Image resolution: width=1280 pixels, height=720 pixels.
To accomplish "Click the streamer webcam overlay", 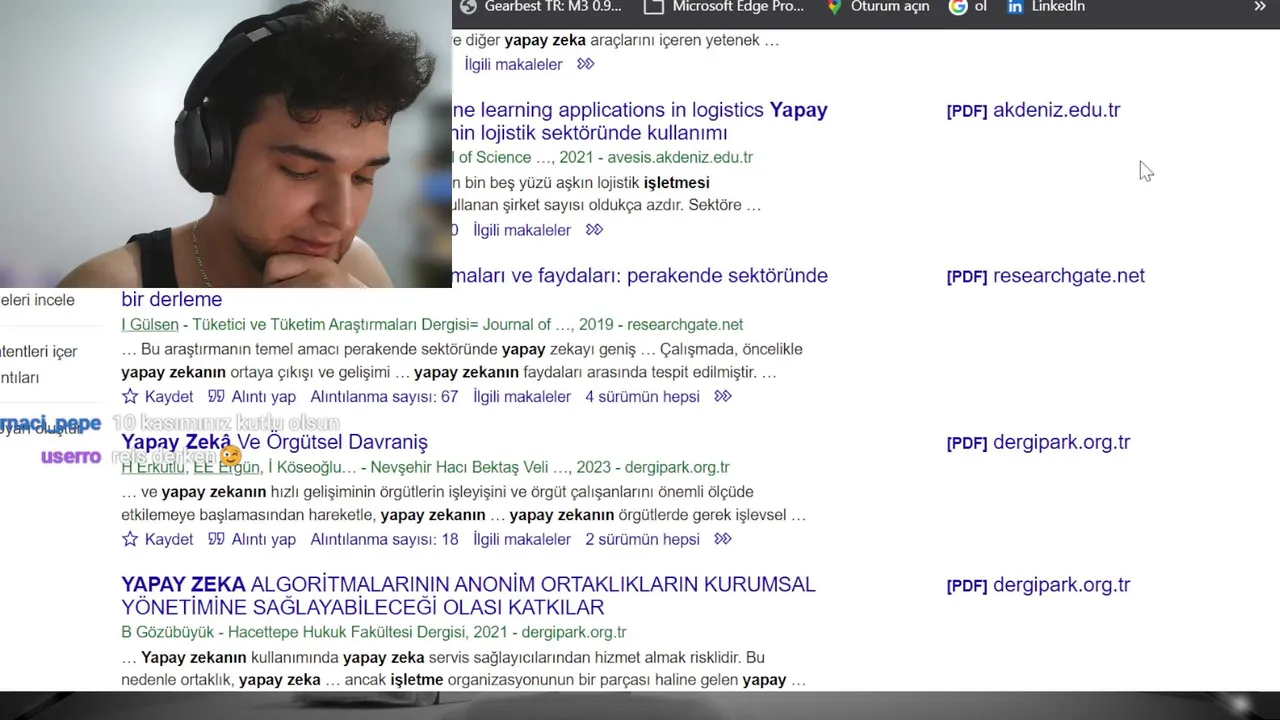I will click(226, 144).
